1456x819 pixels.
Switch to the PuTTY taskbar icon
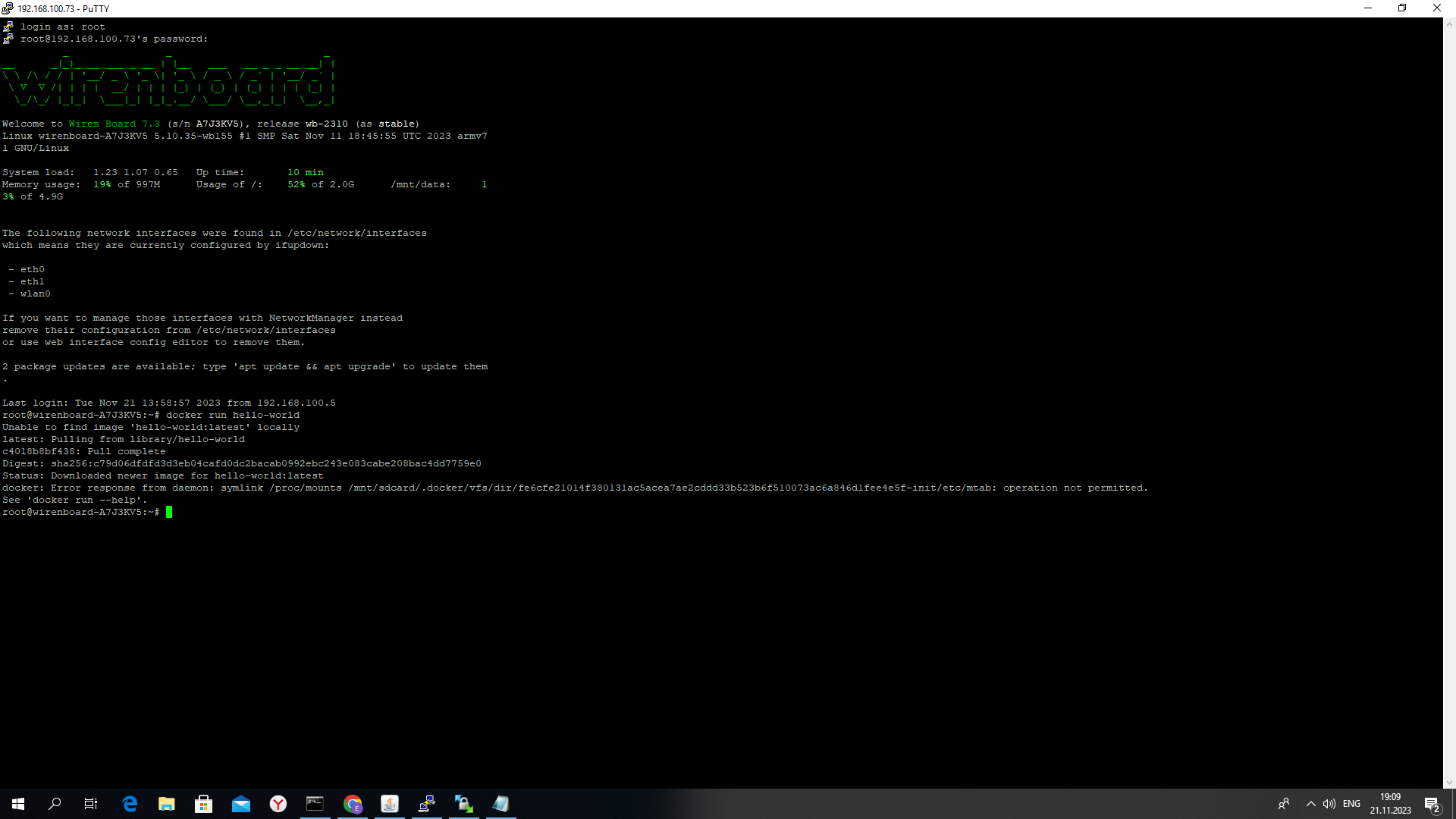[x=427, y=804]
